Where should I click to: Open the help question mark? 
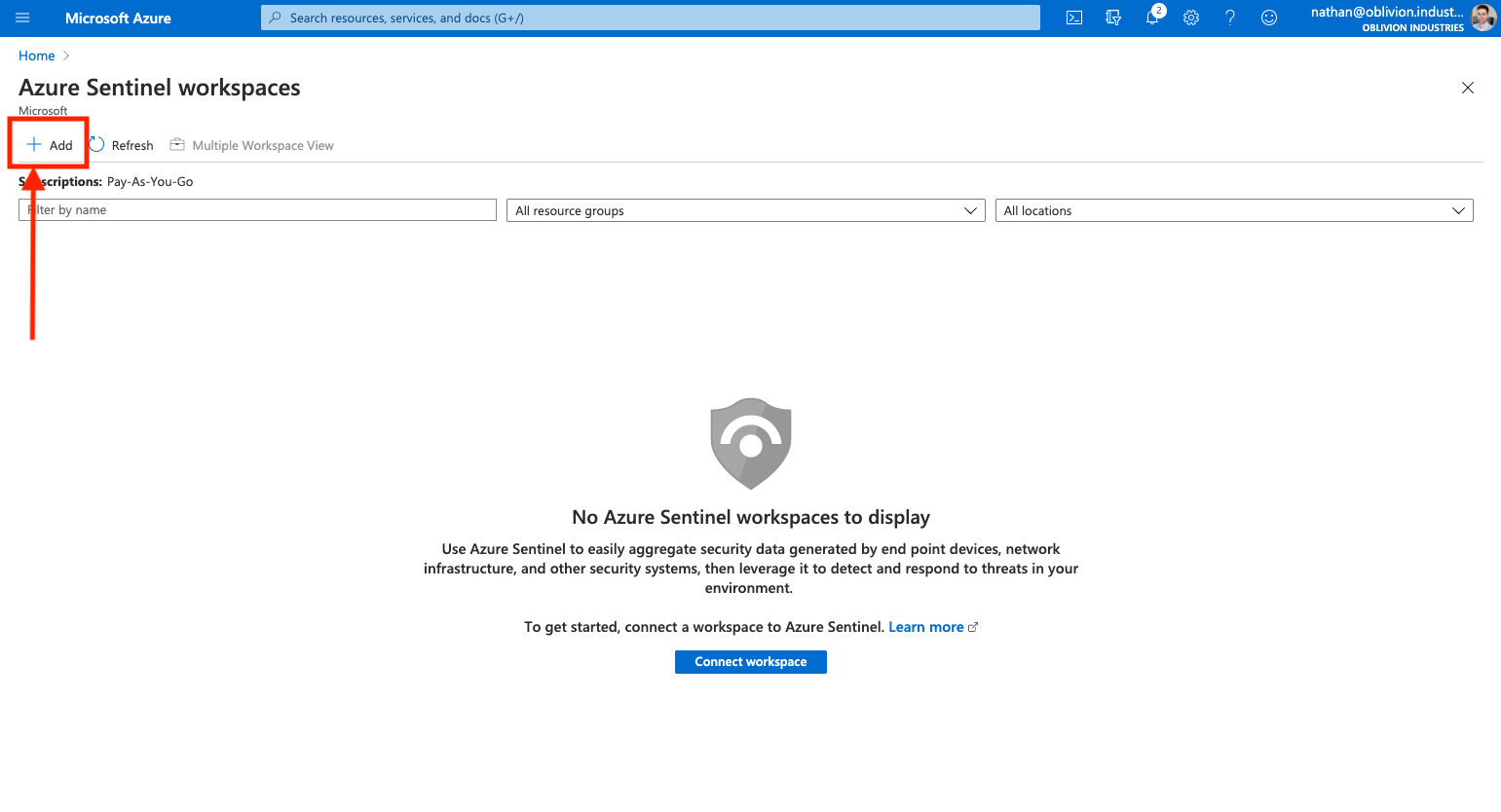[1230, 18]
